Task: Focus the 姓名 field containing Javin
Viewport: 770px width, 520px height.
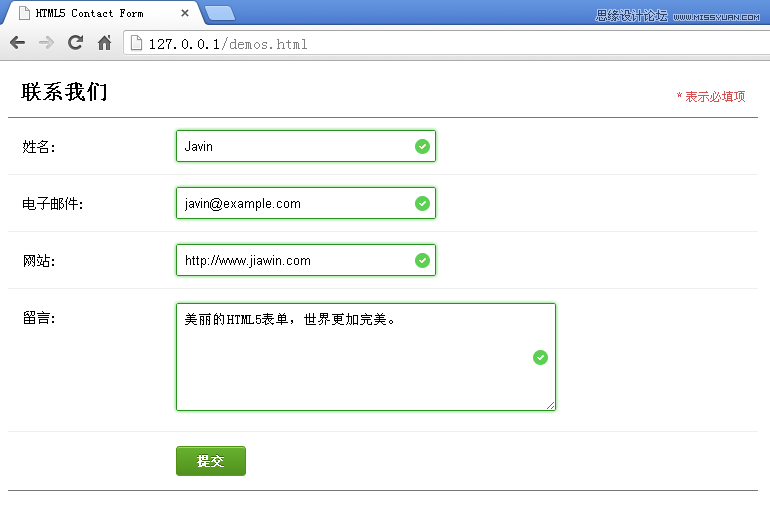Action: [x=306, y=146]
